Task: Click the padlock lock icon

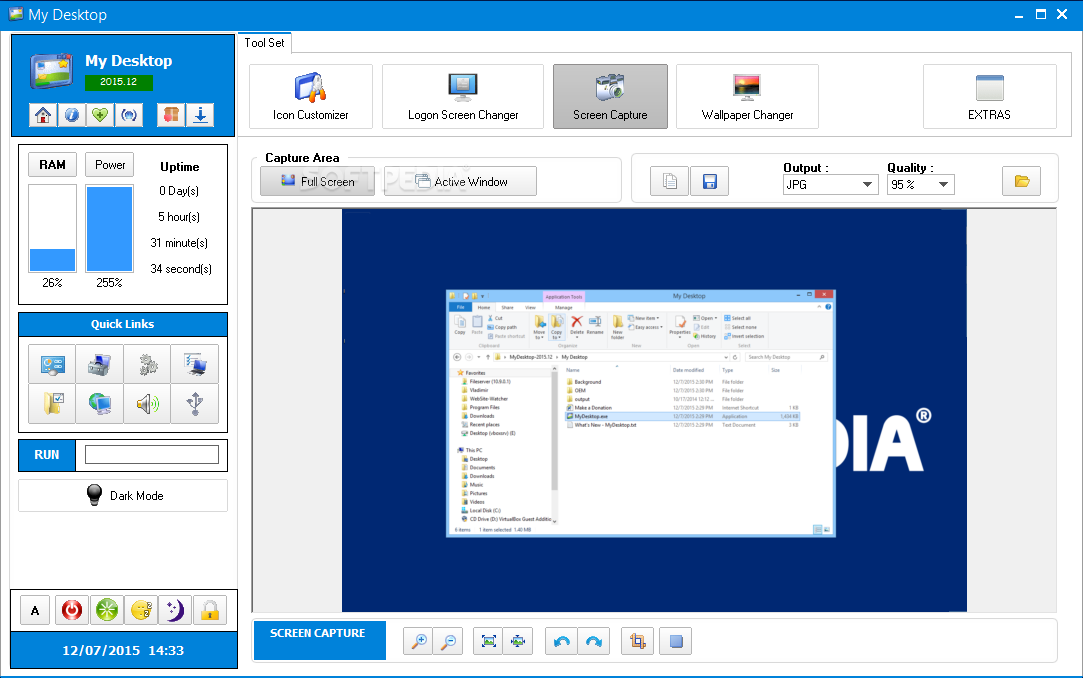Action: coord(209,610)
